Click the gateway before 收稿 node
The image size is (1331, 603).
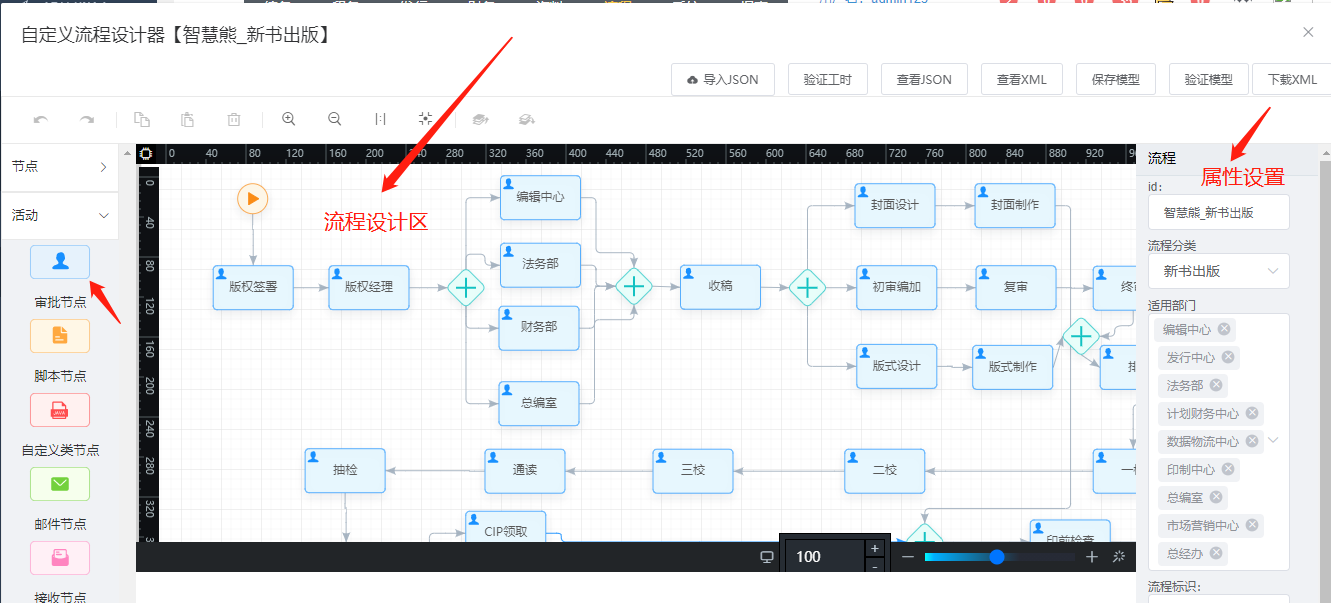point(634,287)
